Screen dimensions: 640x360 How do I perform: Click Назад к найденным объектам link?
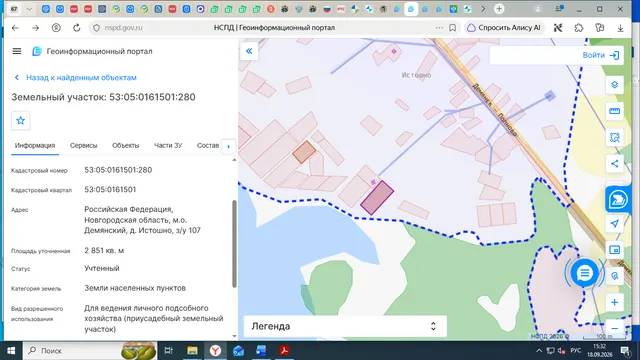coord(76,78)
